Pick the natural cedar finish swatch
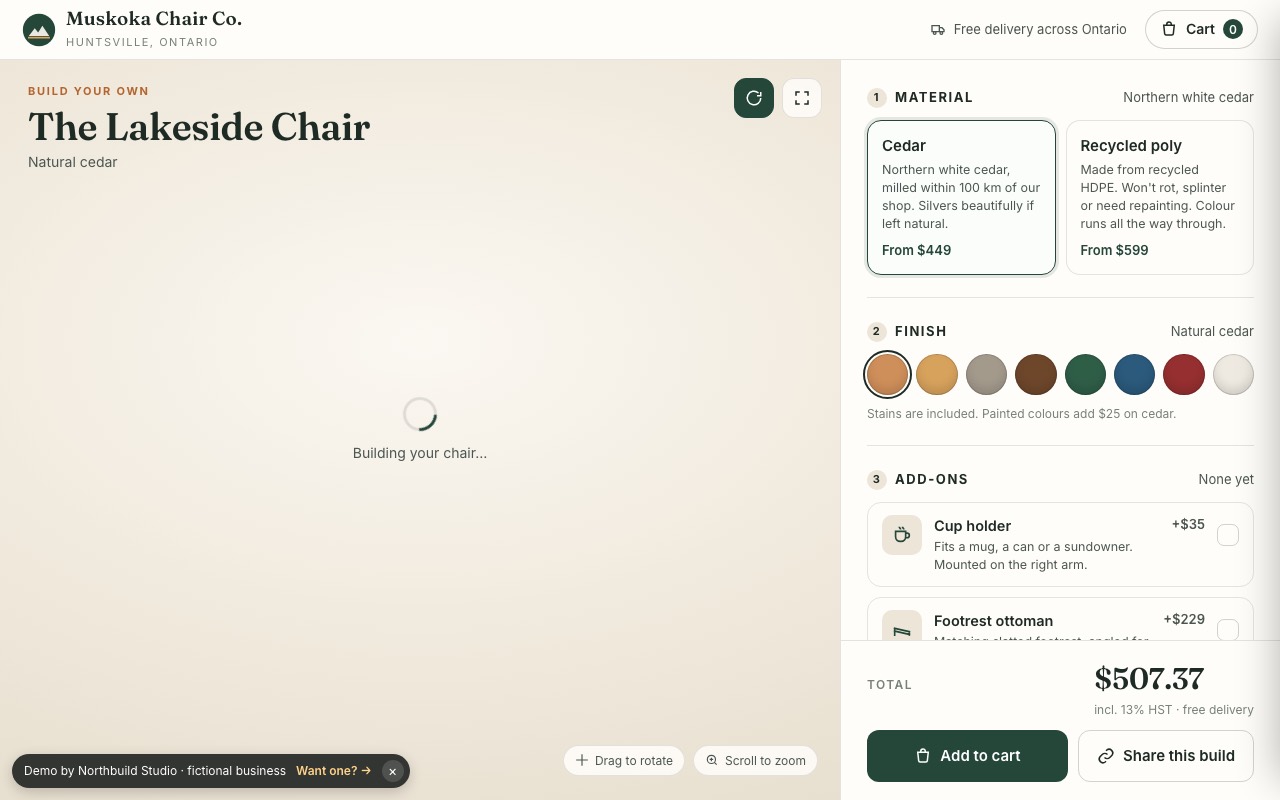The image size is (1280, 800). [888, 375]
